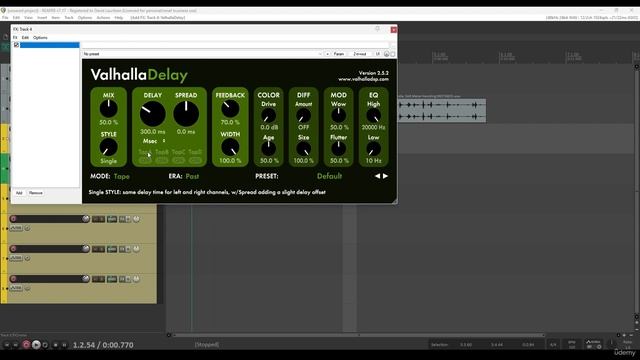Screen dimensions: 640x360
Task: Click the pan knob on track 6
Action: 136,219
